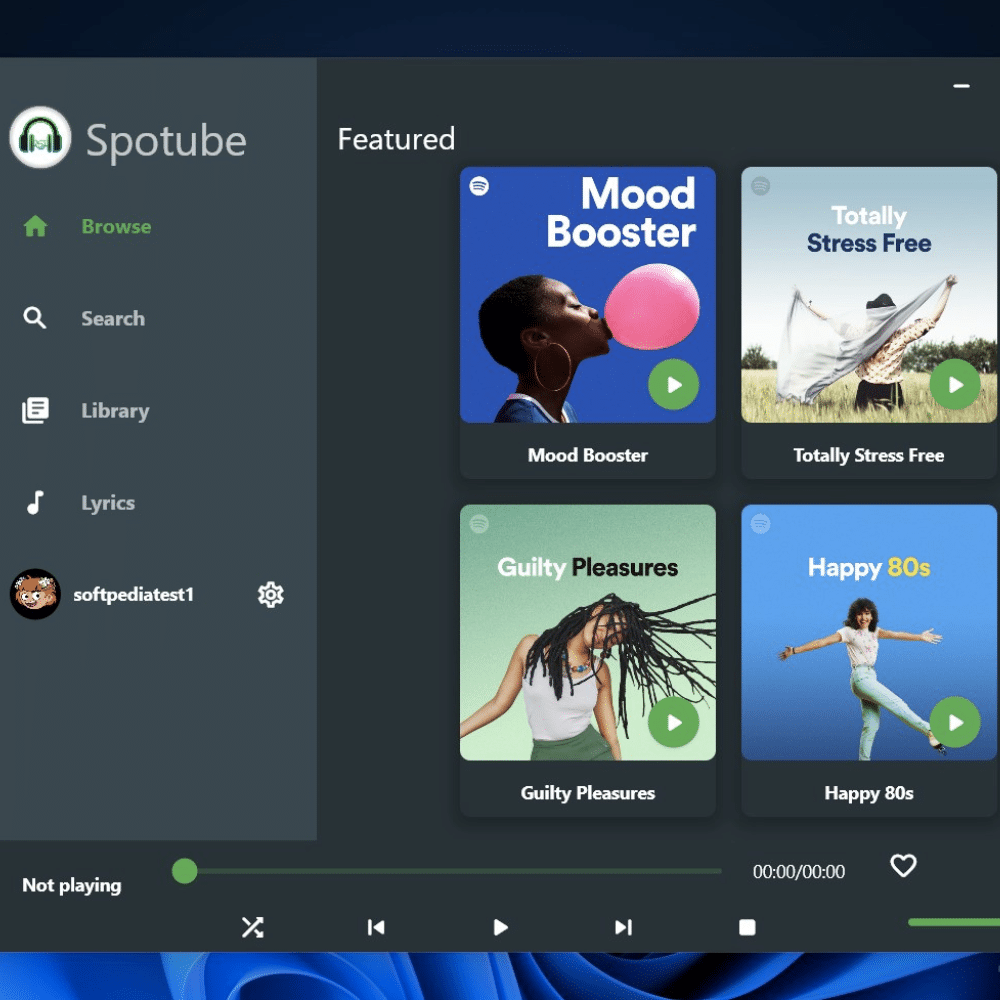Image resolution: width=1000 pixels, height=1000 pixels.
Task: Skip to the next track
Action: [623, 927]
